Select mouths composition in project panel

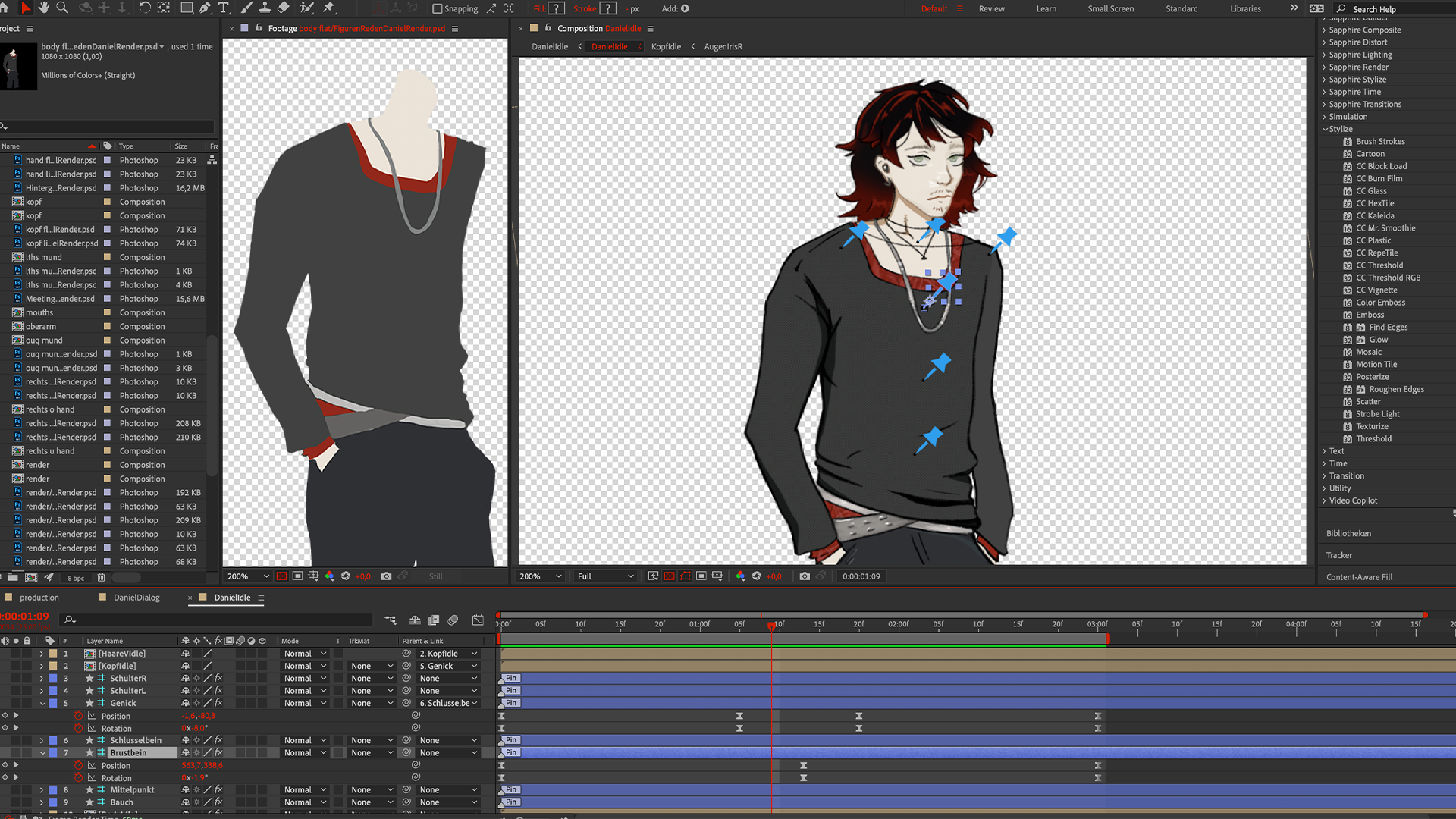click(x=39, y=312)
